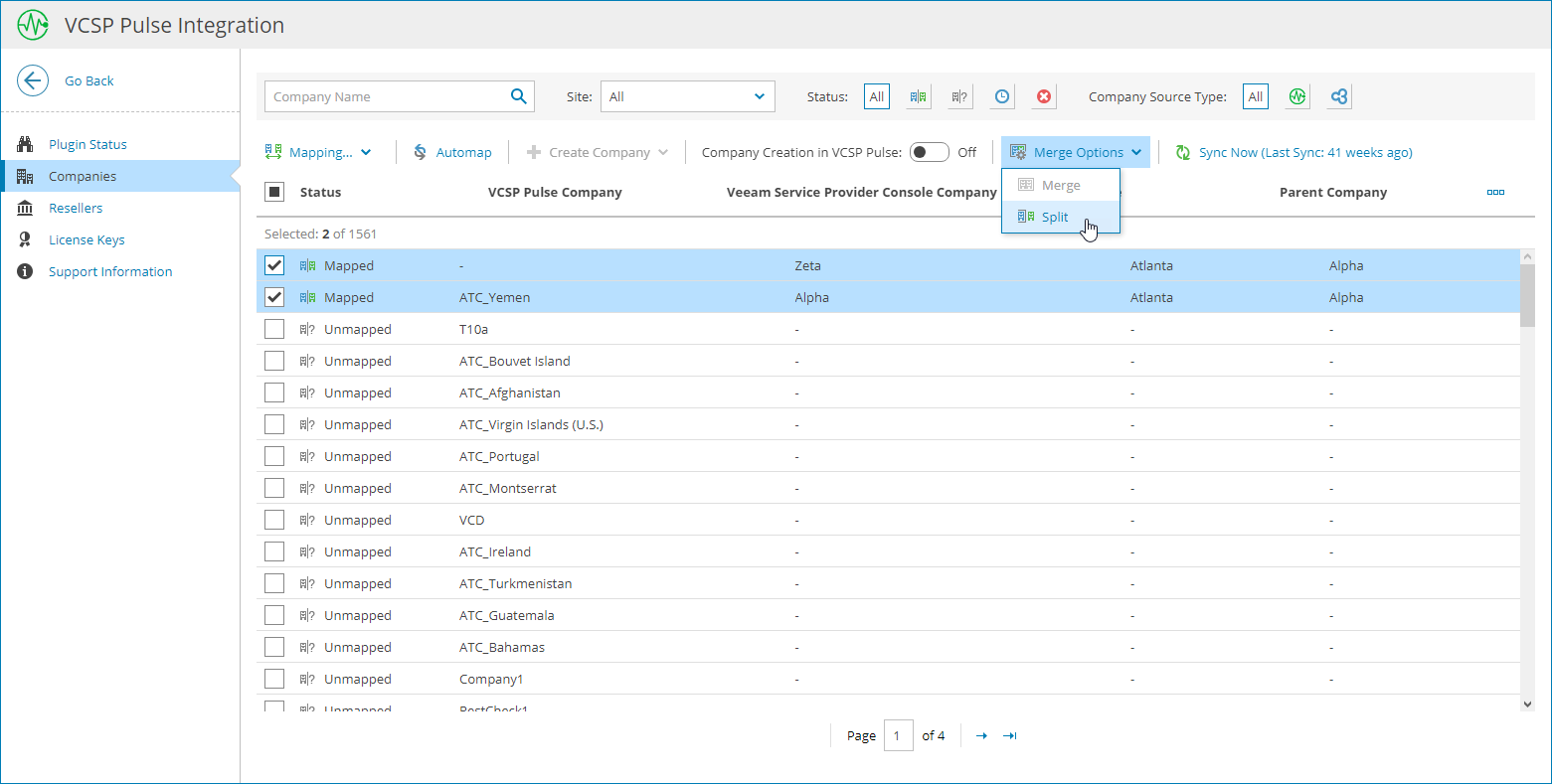Image resolution: width=1552 pixels, height=784 pixels.
Task: Click the Sync Now refresh icon
Action: (1183, 152)
